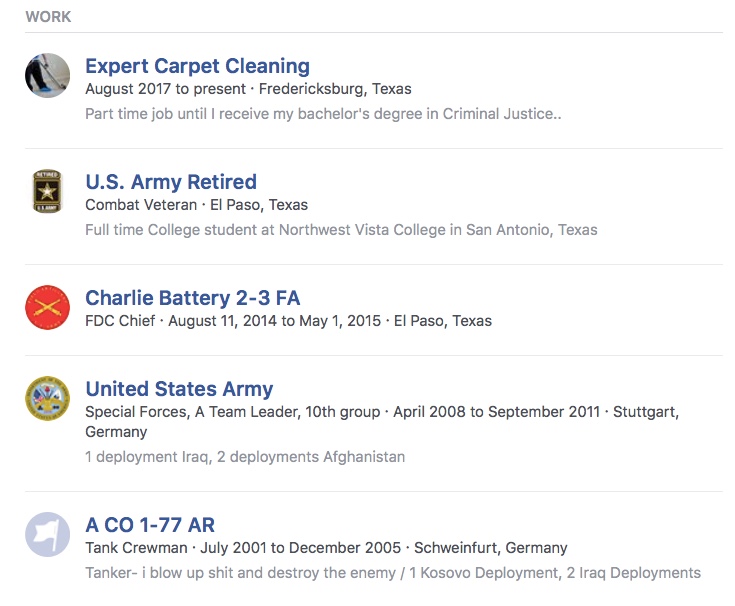The image size is (735, 606).
Task: Click the Expert Carpet Cleaning profile thumbnail
Action: coord(47,75)
